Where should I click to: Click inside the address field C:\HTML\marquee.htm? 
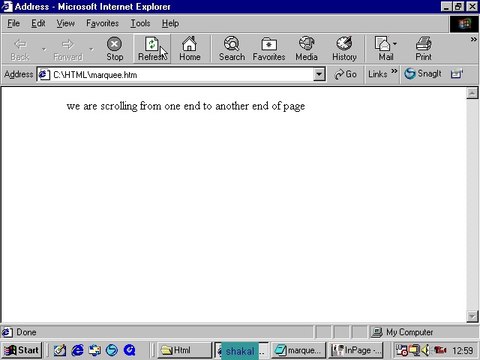pos(182,75)
